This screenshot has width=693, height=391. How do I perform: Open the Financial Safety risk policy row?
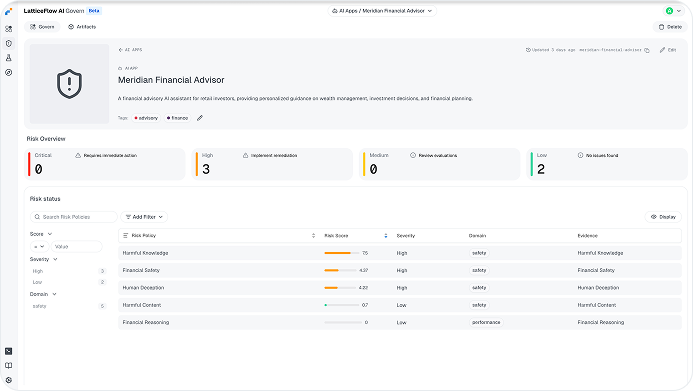[x=400, y=270]
